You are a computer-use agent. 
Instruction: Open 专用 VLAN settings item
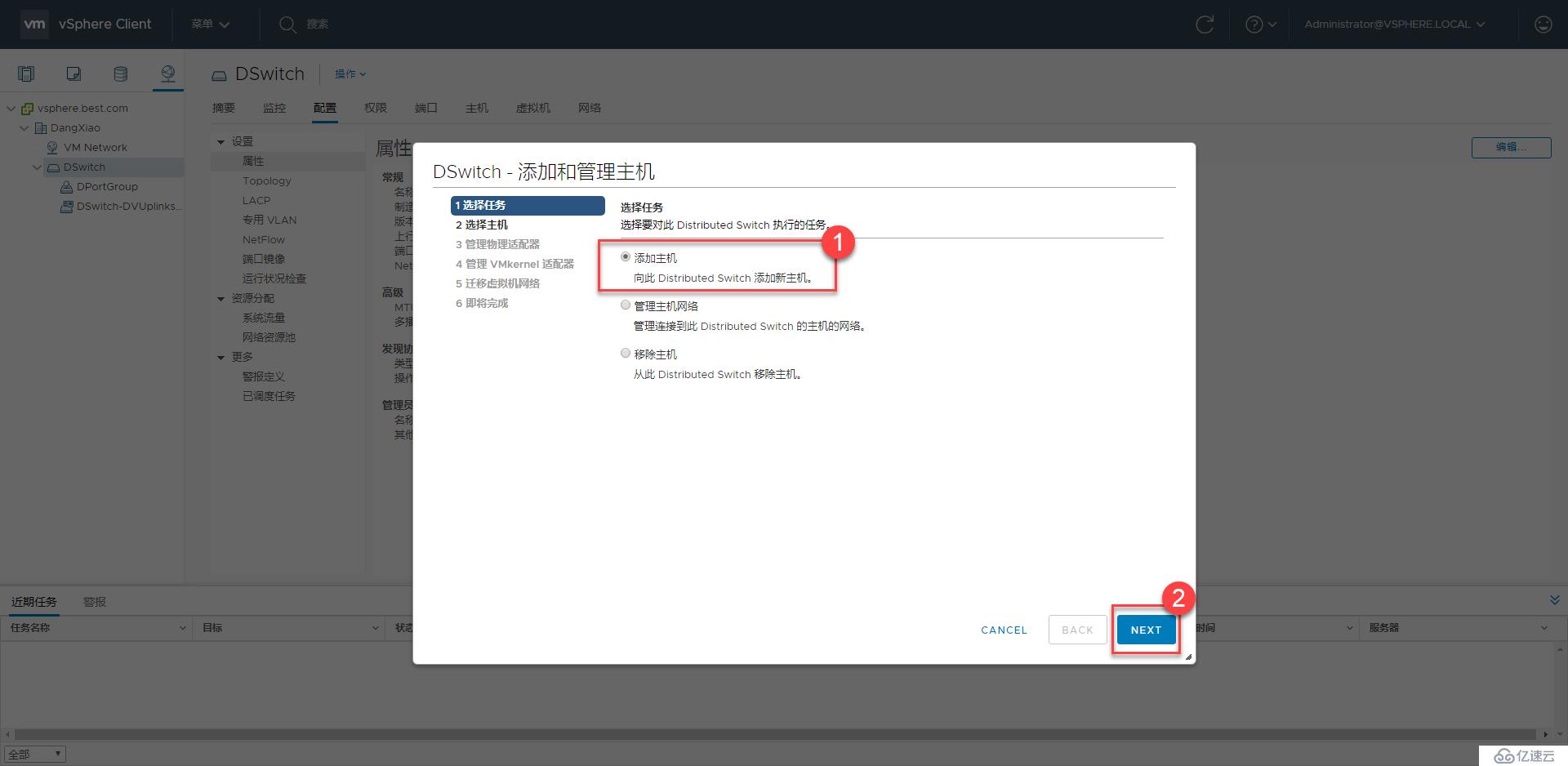269,220
